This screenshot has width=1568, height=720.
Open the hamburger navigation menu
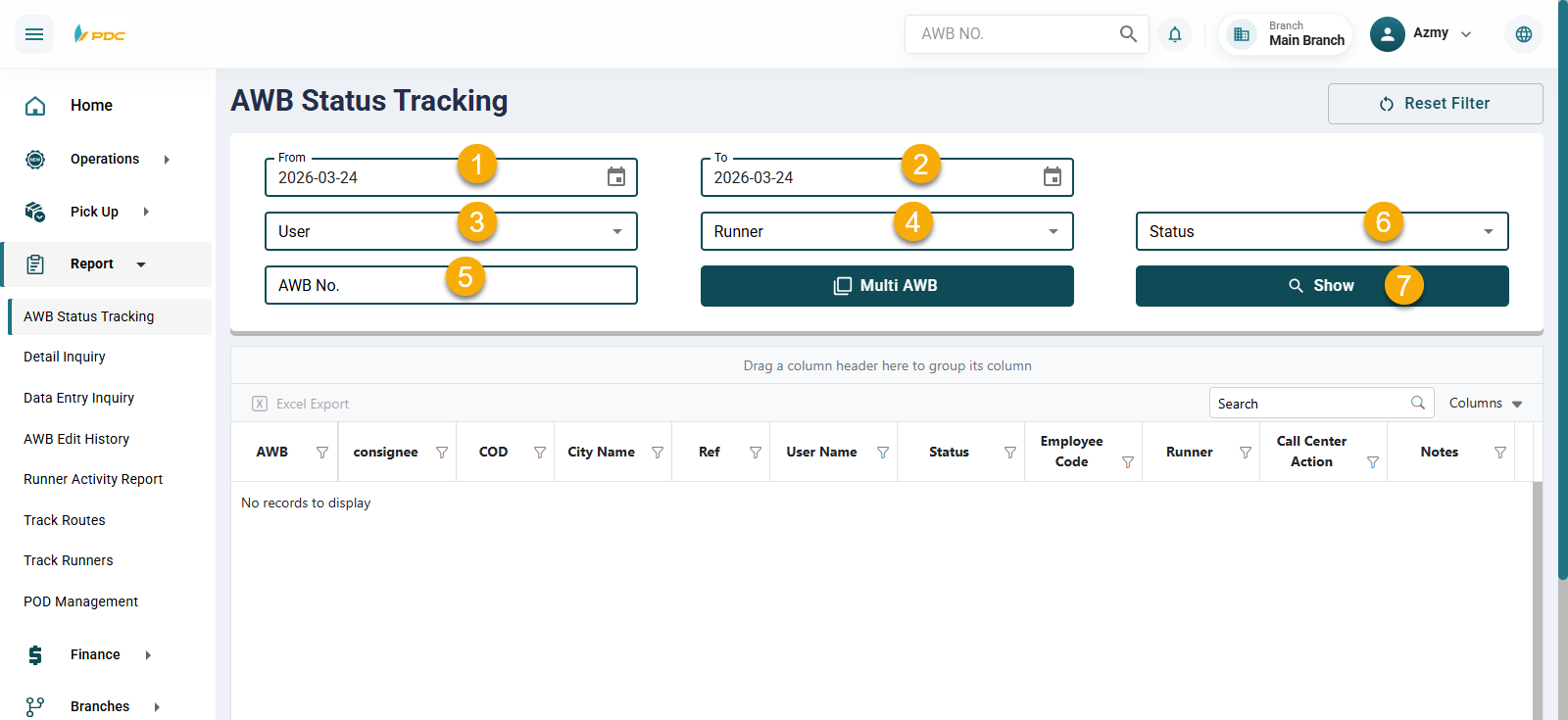coord(34,34)
